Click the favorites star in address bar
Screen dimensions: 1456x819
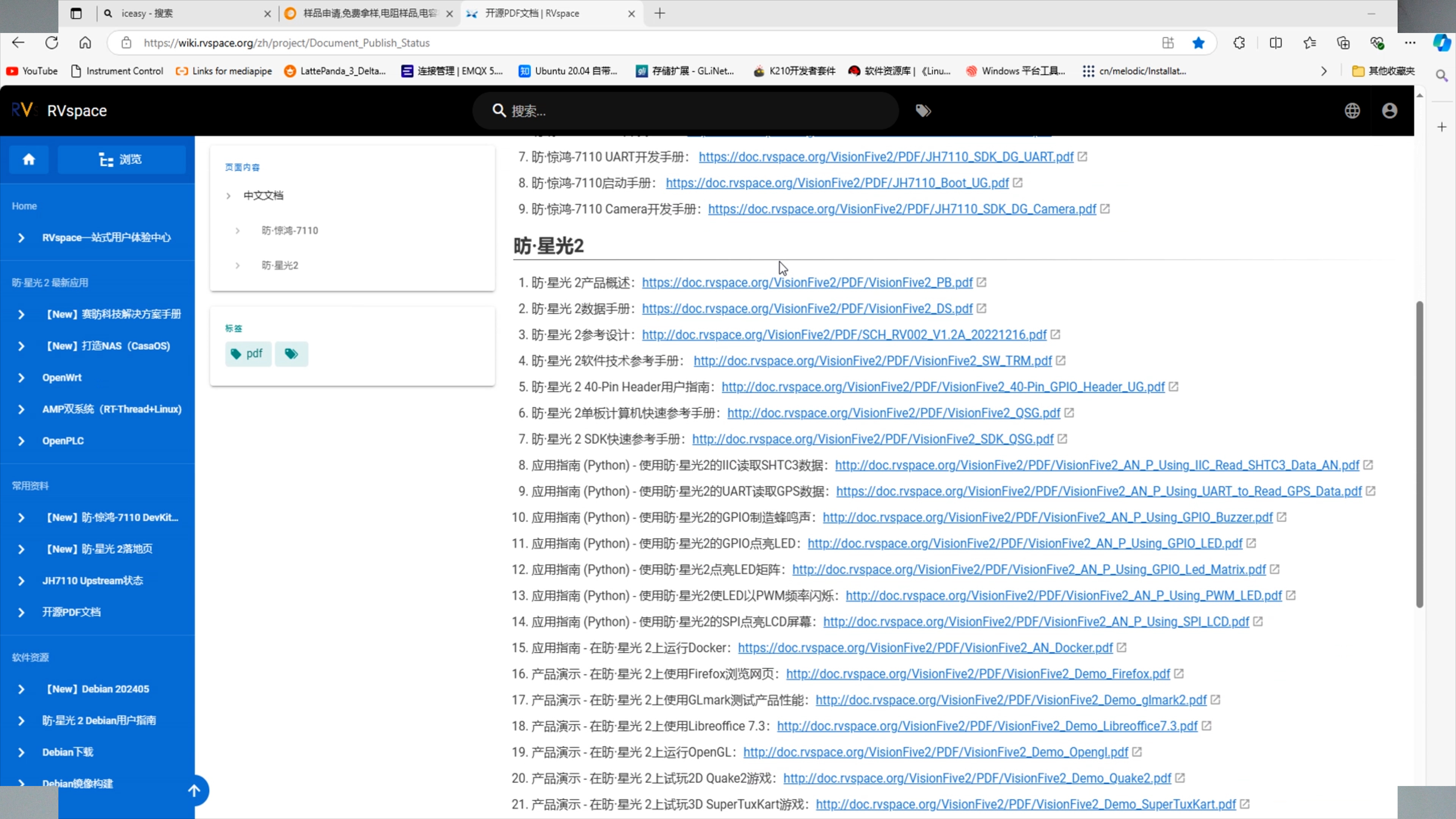coord(1198,43)
